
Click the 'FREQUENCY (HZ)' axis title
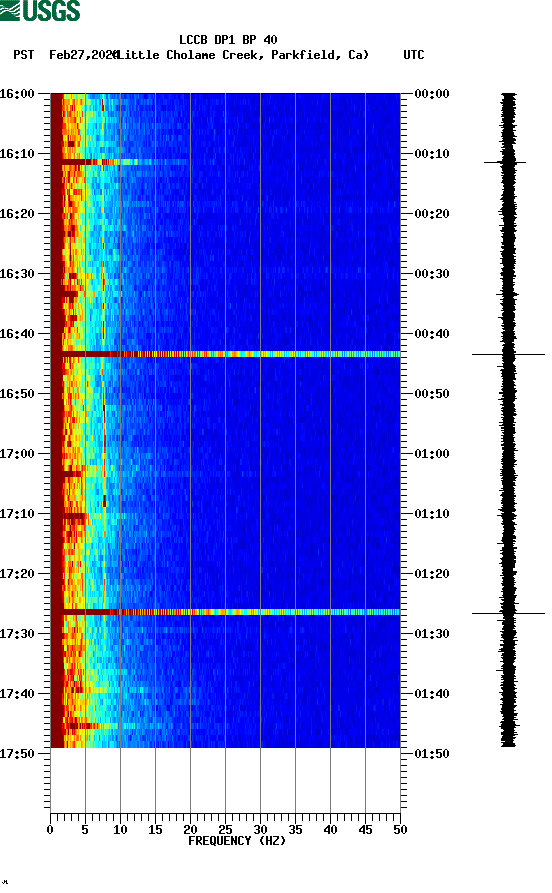[x=237, y=841]
